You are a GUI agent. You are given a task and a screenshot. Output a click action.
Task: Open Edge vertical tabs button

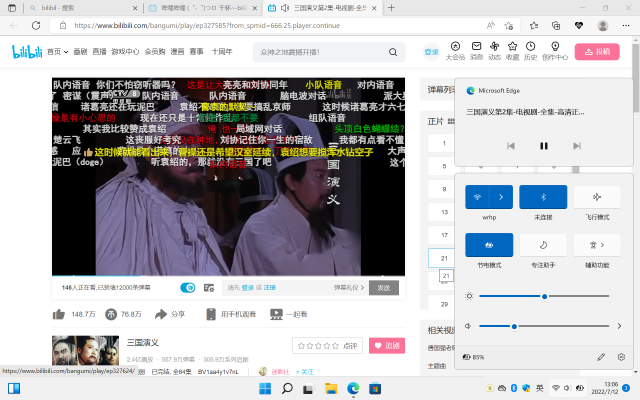point(12,8)
